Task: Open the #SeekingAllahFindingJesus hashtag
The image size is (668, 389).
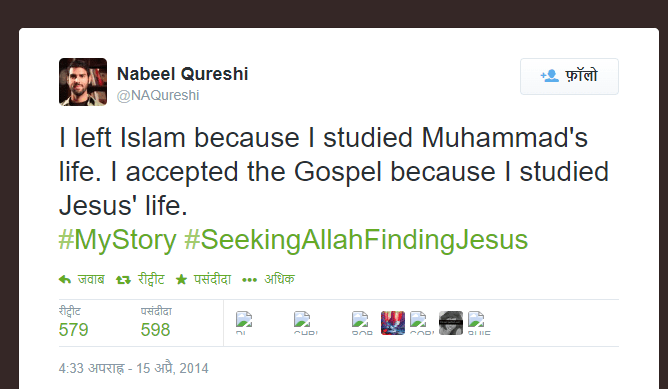Action: 356,240
